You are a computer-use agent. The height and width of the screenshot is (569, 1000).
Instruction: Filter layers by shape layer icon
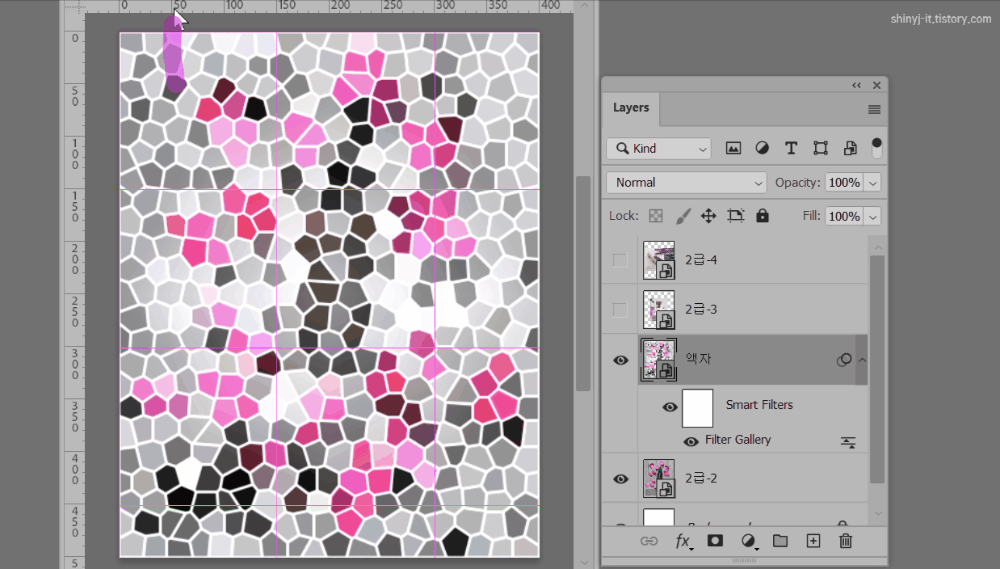[821, 149]
